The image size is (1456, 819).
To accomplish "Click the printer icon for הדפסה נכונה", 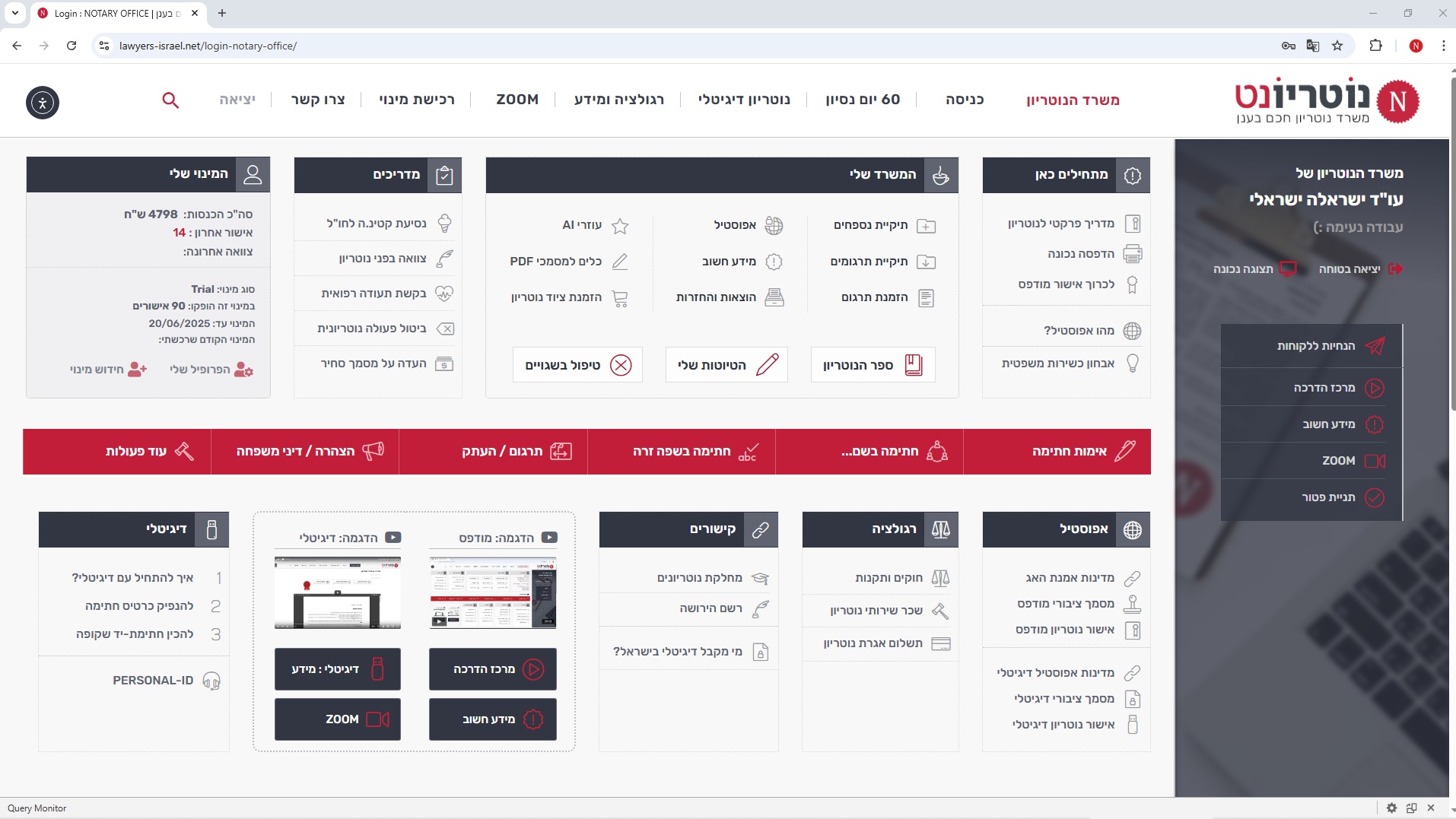I will click(x=1132, y=254).
